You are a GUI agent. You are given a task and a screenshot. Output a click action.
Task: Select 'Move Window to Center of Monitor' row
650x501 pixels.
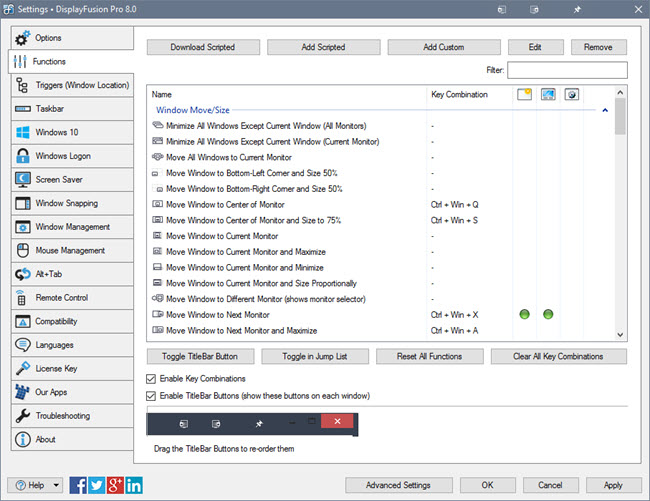(380, 205)
